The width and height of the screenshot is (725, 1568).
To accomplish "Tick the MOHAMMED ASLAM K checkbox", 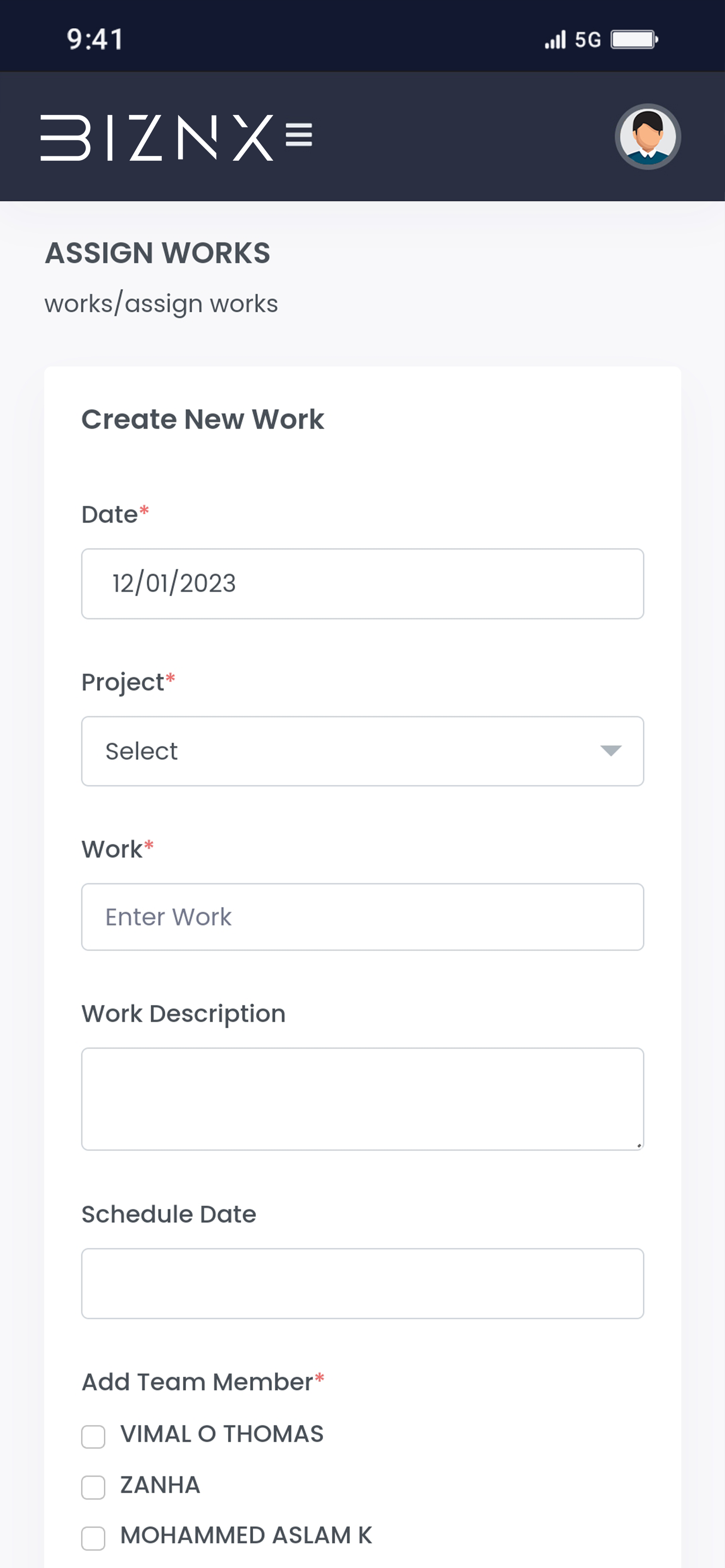I will pyautogui.click(x=93, y=1538).
